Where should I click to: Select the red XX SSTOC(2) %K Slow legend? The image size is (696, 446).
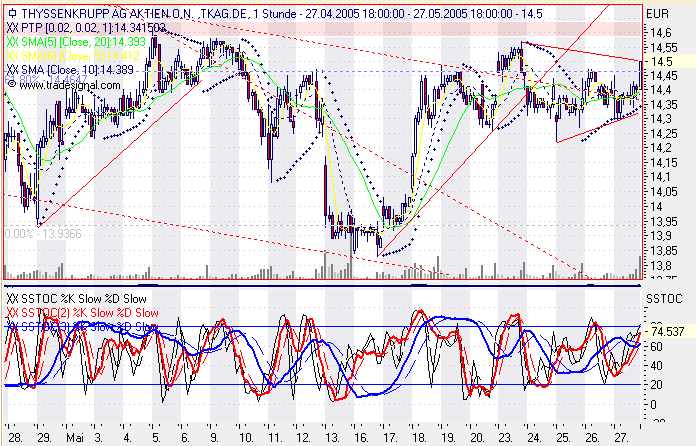(83, 313)
